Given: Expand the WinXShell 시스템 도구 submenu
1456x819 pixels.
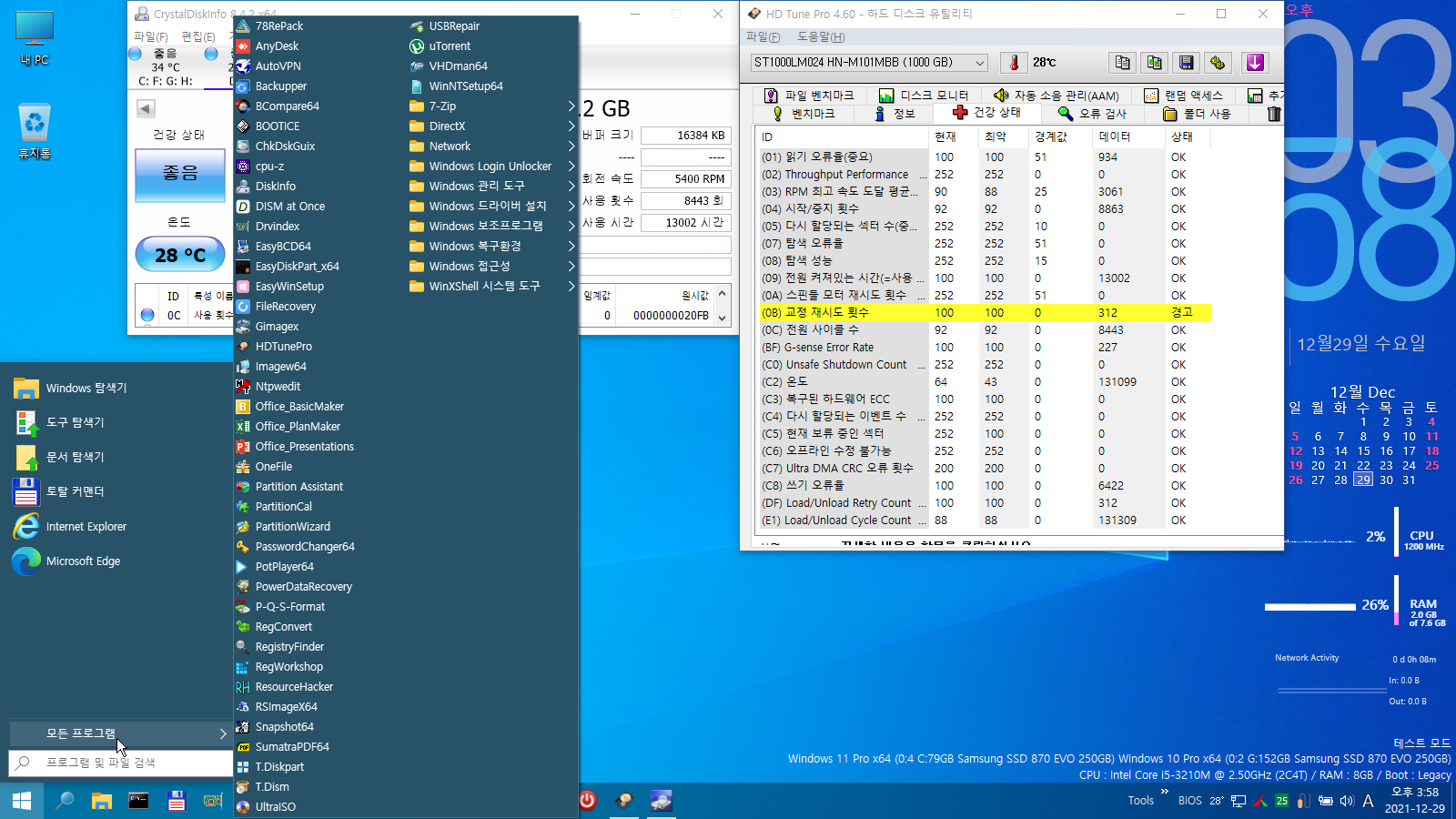Looking at the screenshot, I should [x=492, y=287].
